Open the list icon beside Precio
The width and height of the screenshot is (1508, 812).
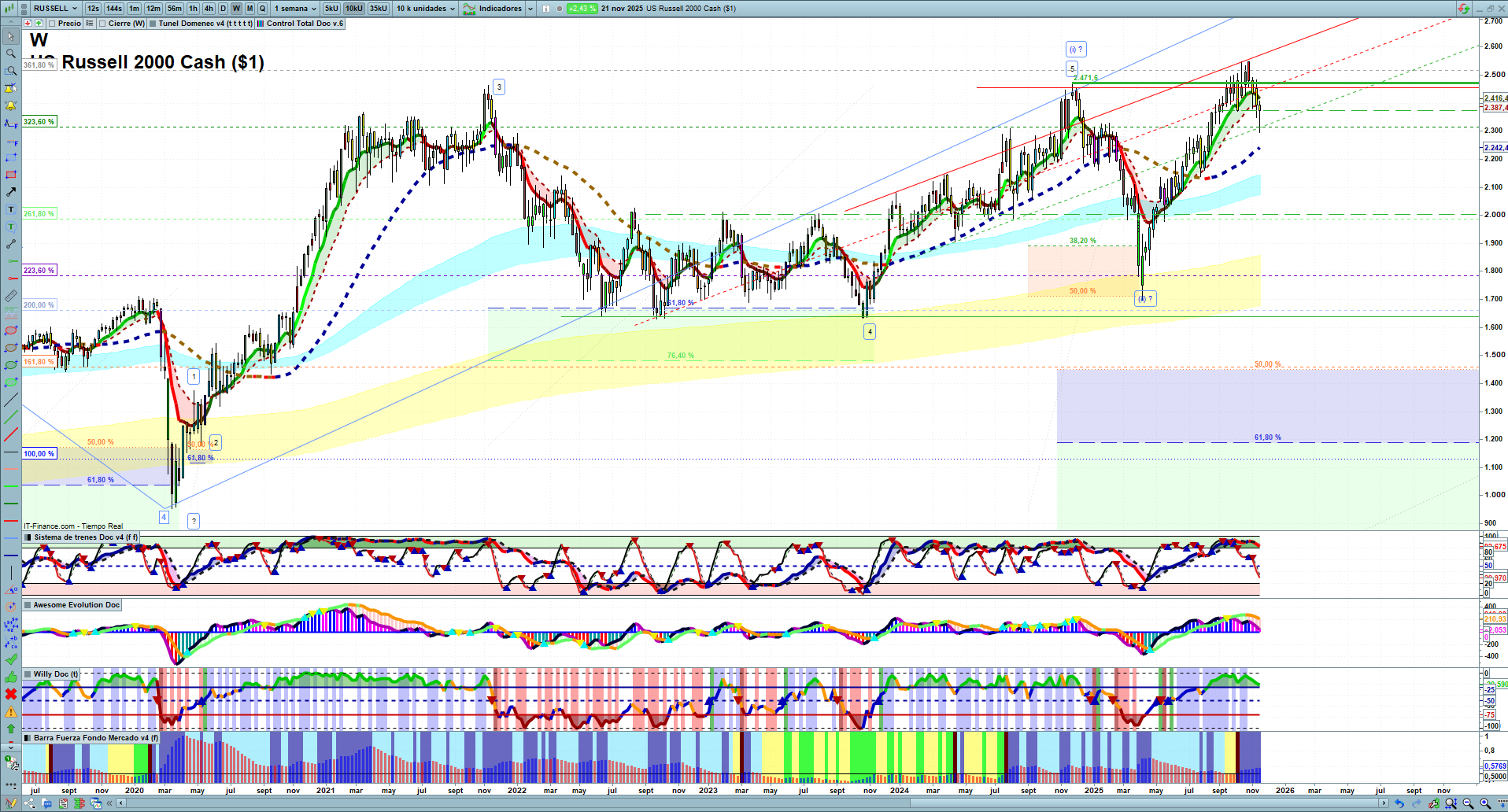tap(90, 24)
